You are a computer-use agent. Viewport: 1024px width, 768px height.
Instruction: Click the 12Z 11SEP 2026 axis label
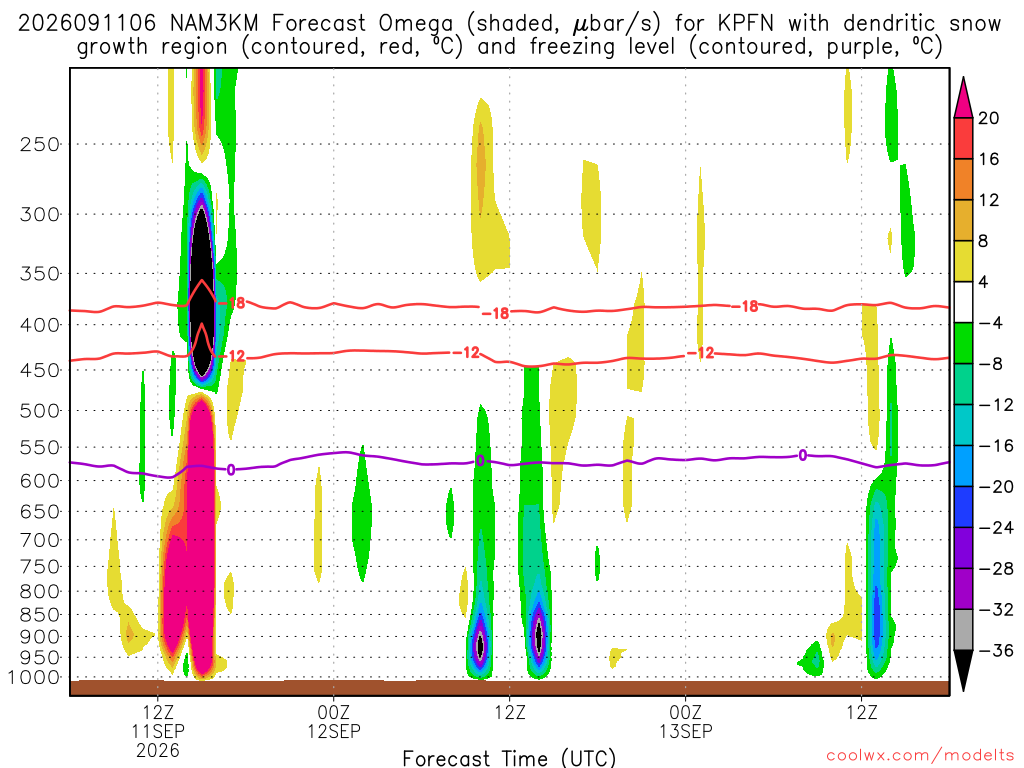(x=158, y=731)
